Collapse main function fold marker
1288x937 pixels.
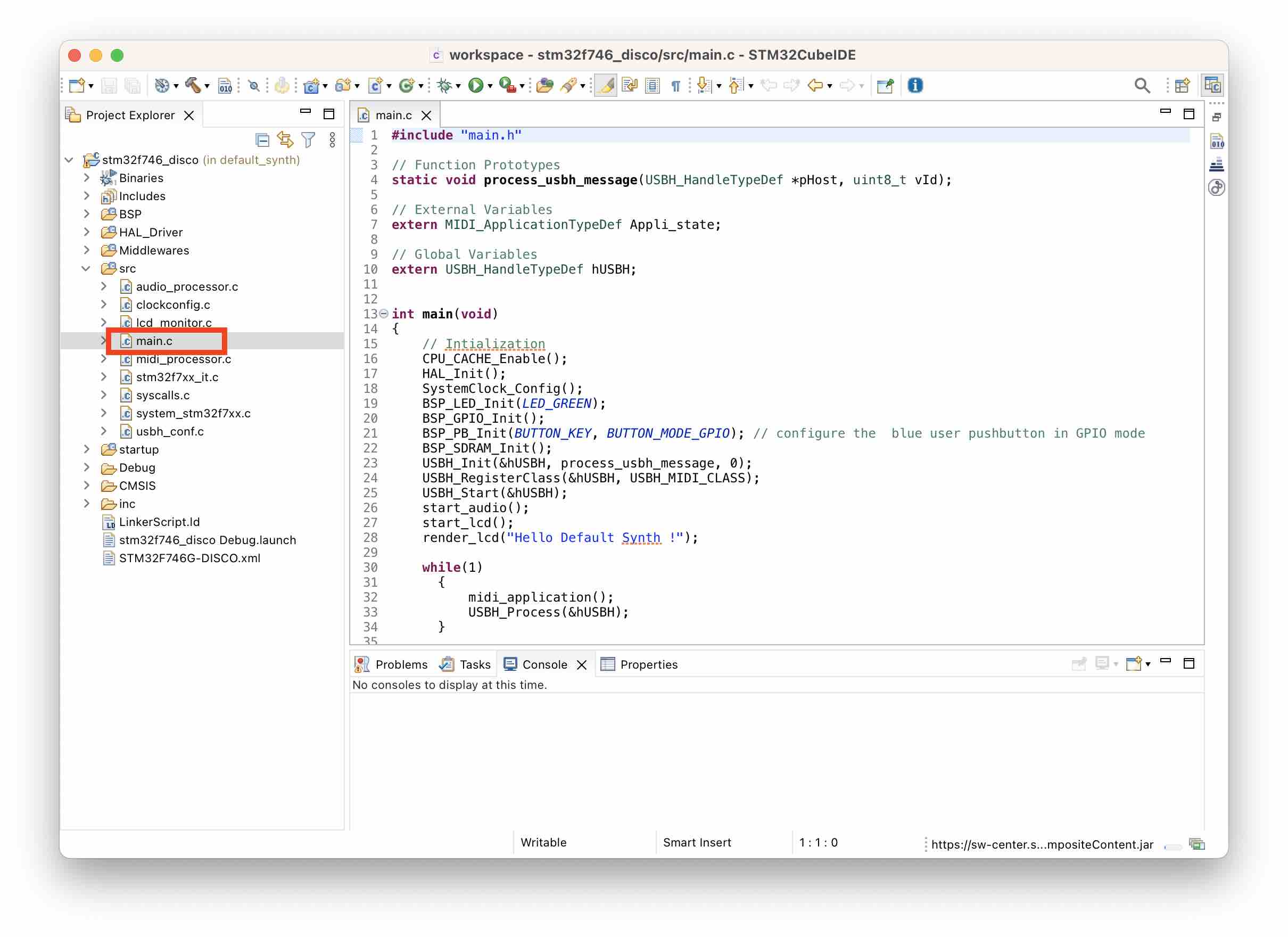[384, 314]
